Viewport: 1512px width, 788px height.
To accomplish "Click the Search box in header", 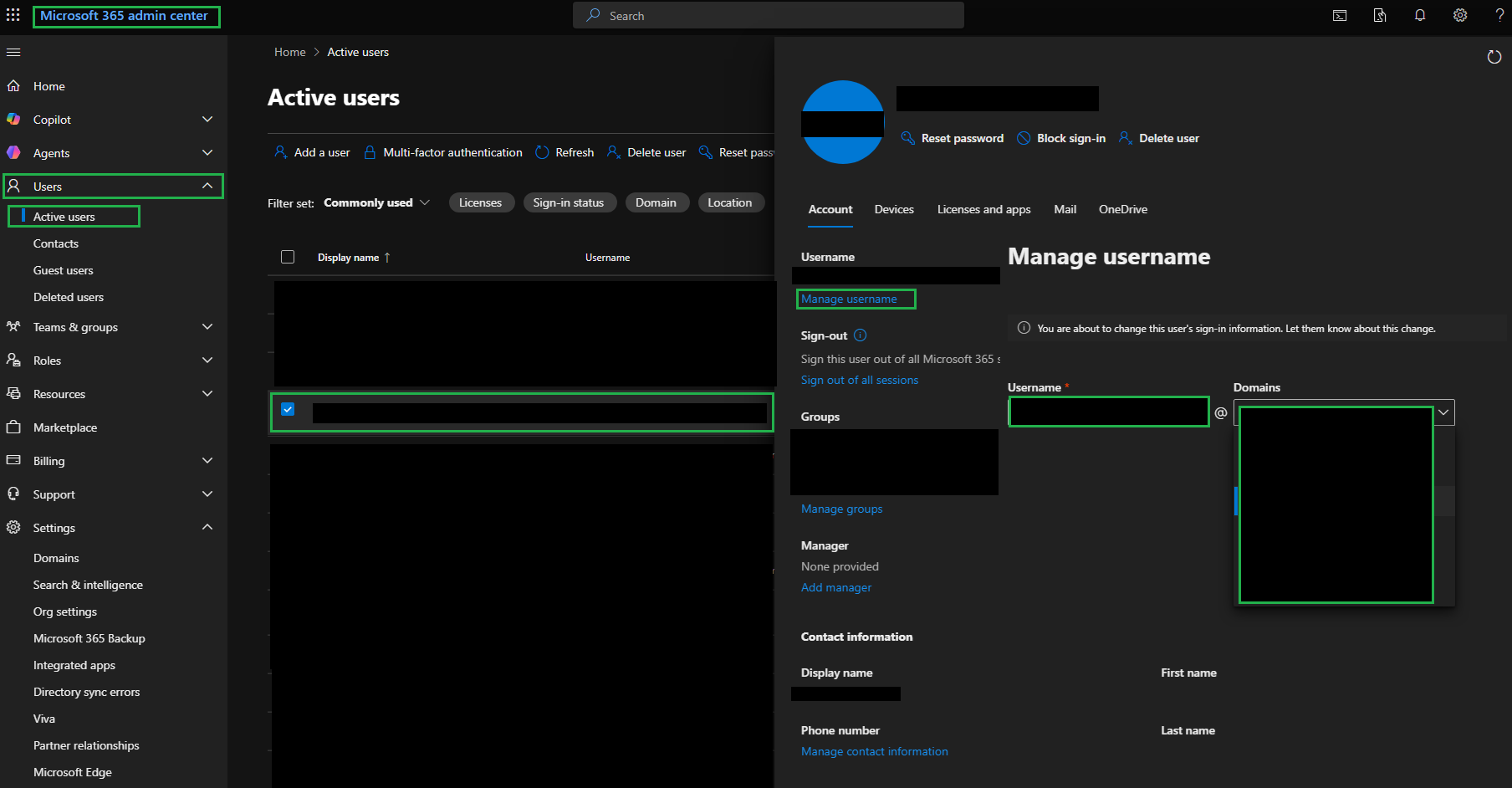I will (x=769, y=15).
